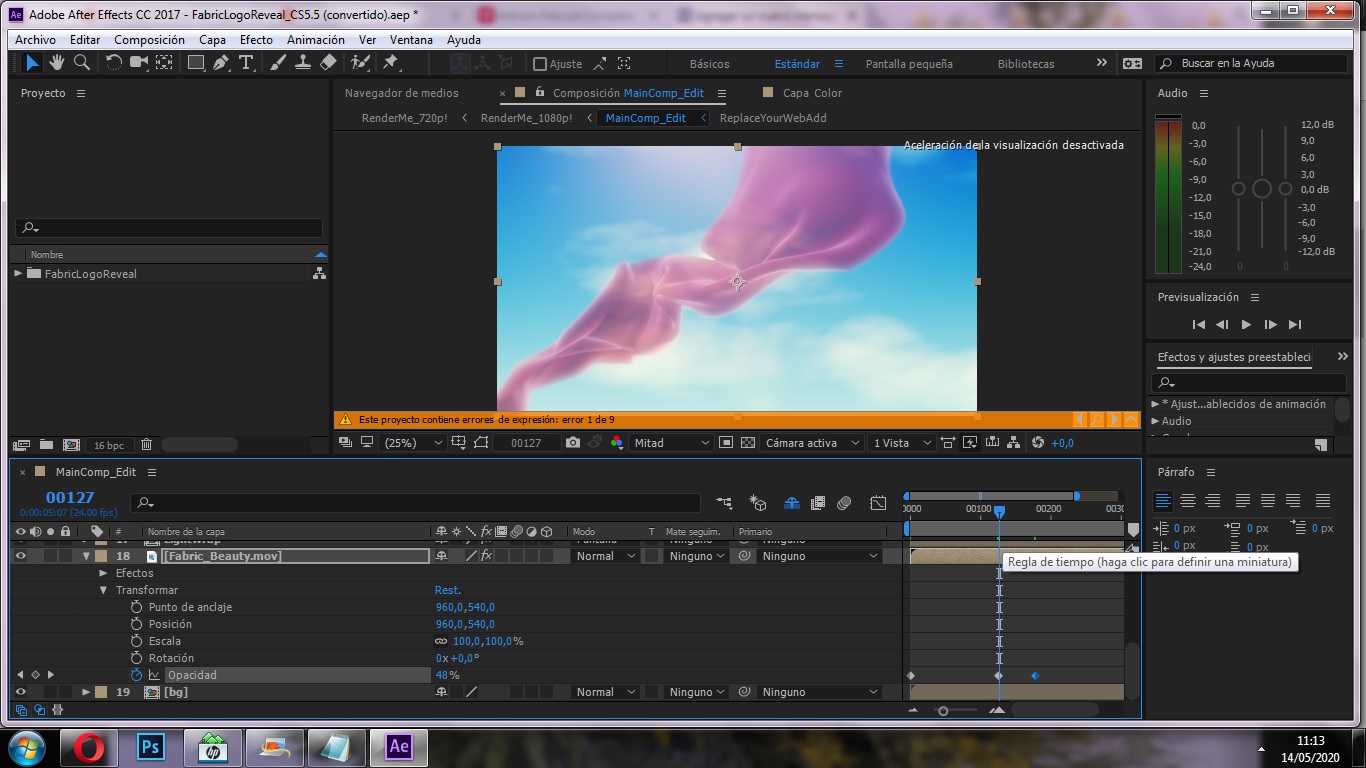Open the RenderMe_1080p! breadcrumb
This screenshot has width=1366, height=768.
click(526, 118)
